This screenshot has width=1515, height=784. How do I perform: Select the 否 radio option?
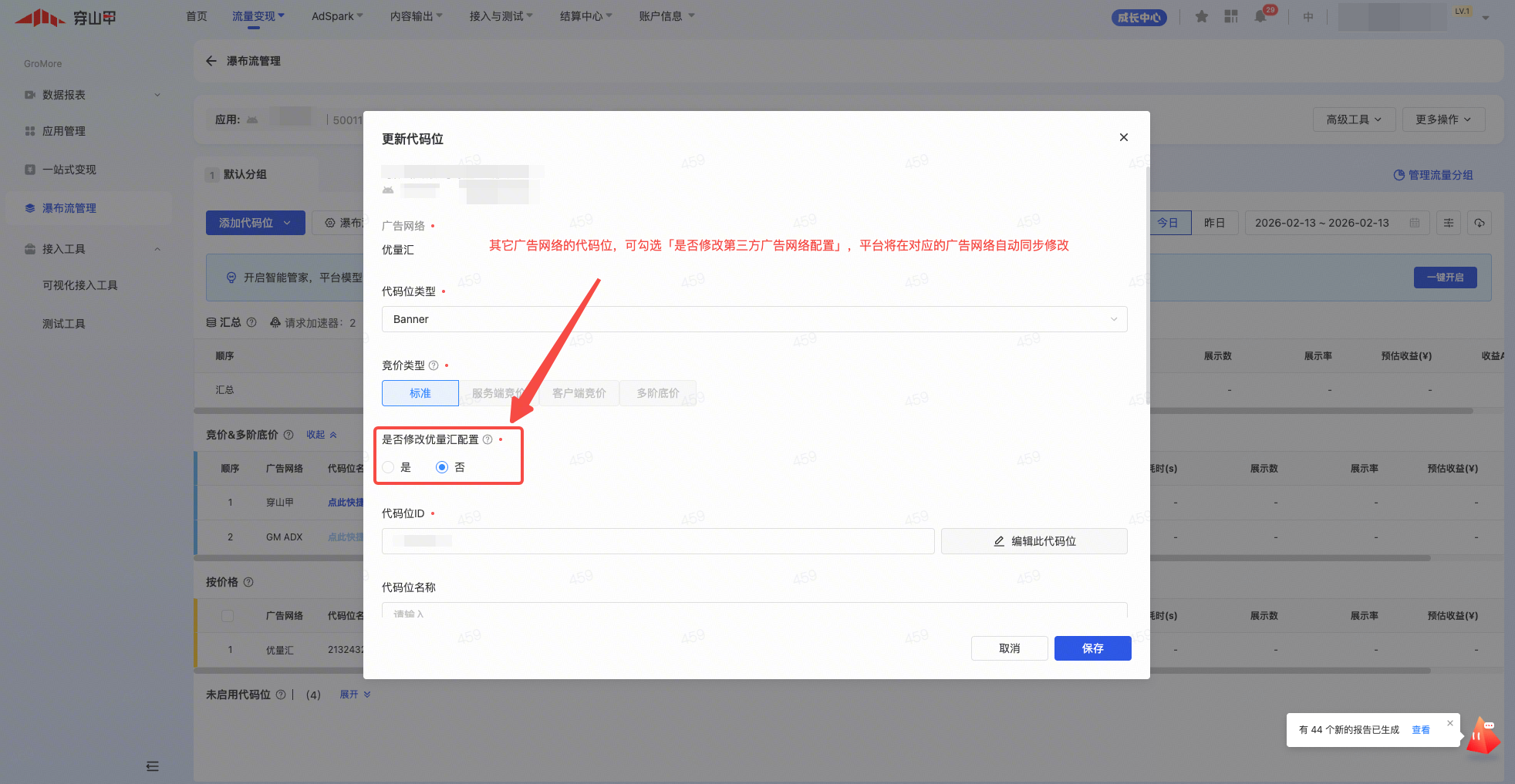tap(442, 467)
